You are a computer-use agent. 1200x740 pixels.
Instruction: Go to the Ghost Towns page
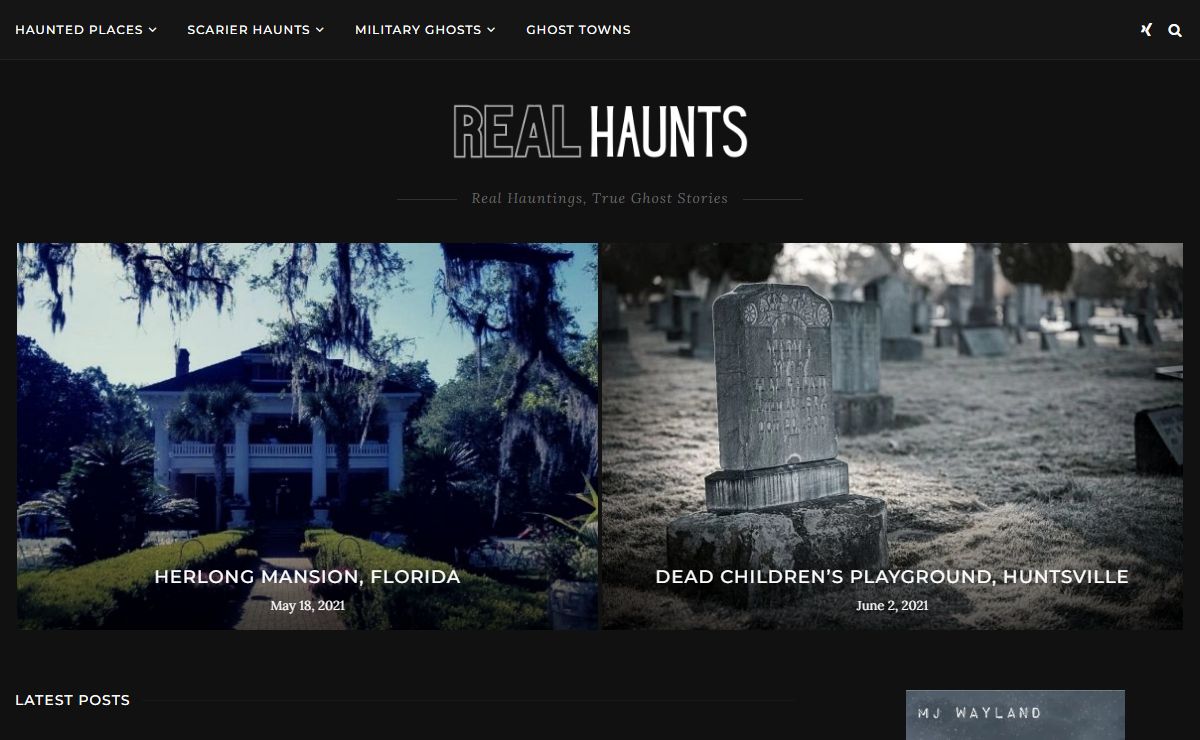[x=578, y=30]
